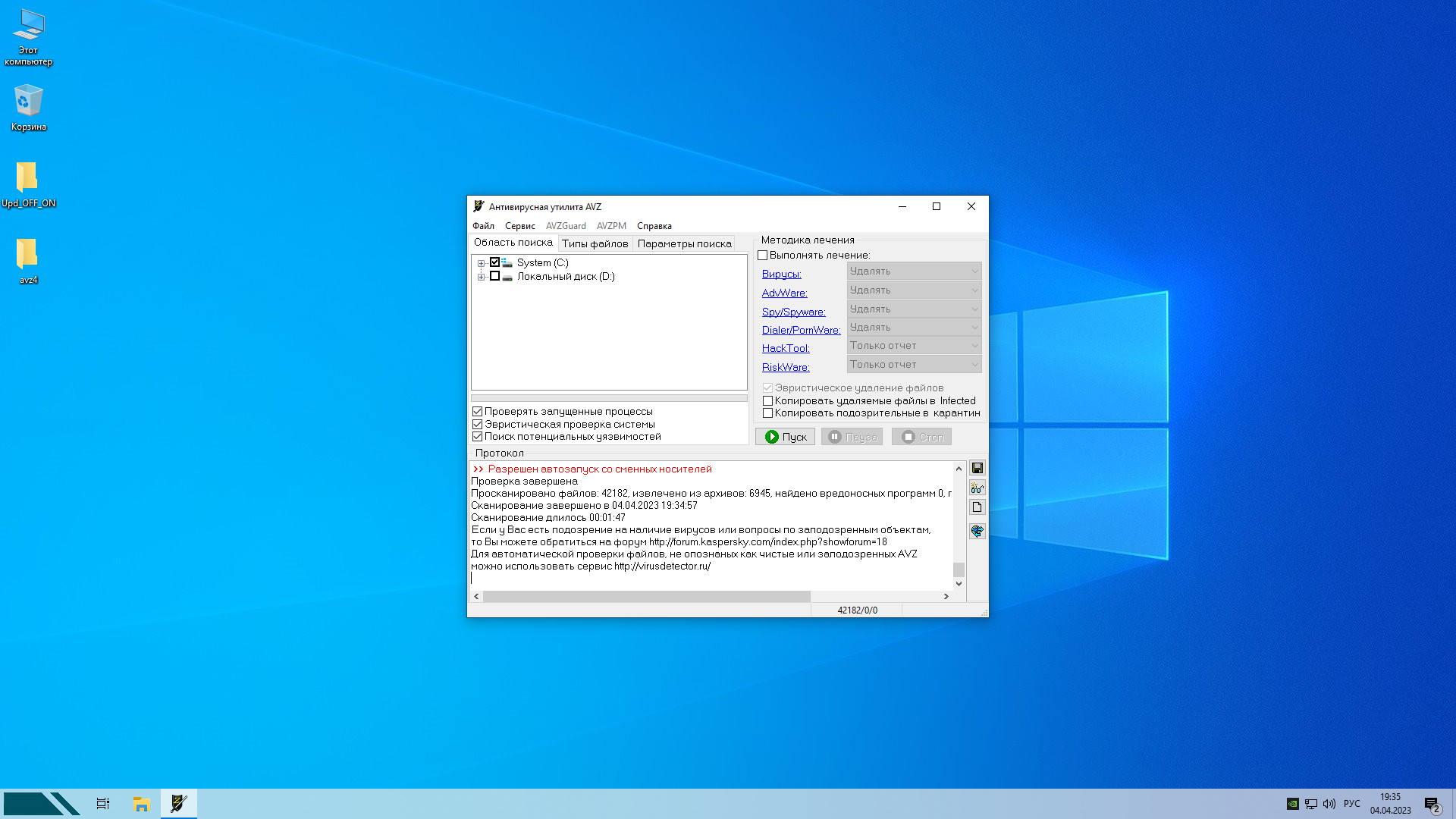1456x819 pixels.
Task: Click the horizontal protocol scrollbar
Action: point(646,597)
